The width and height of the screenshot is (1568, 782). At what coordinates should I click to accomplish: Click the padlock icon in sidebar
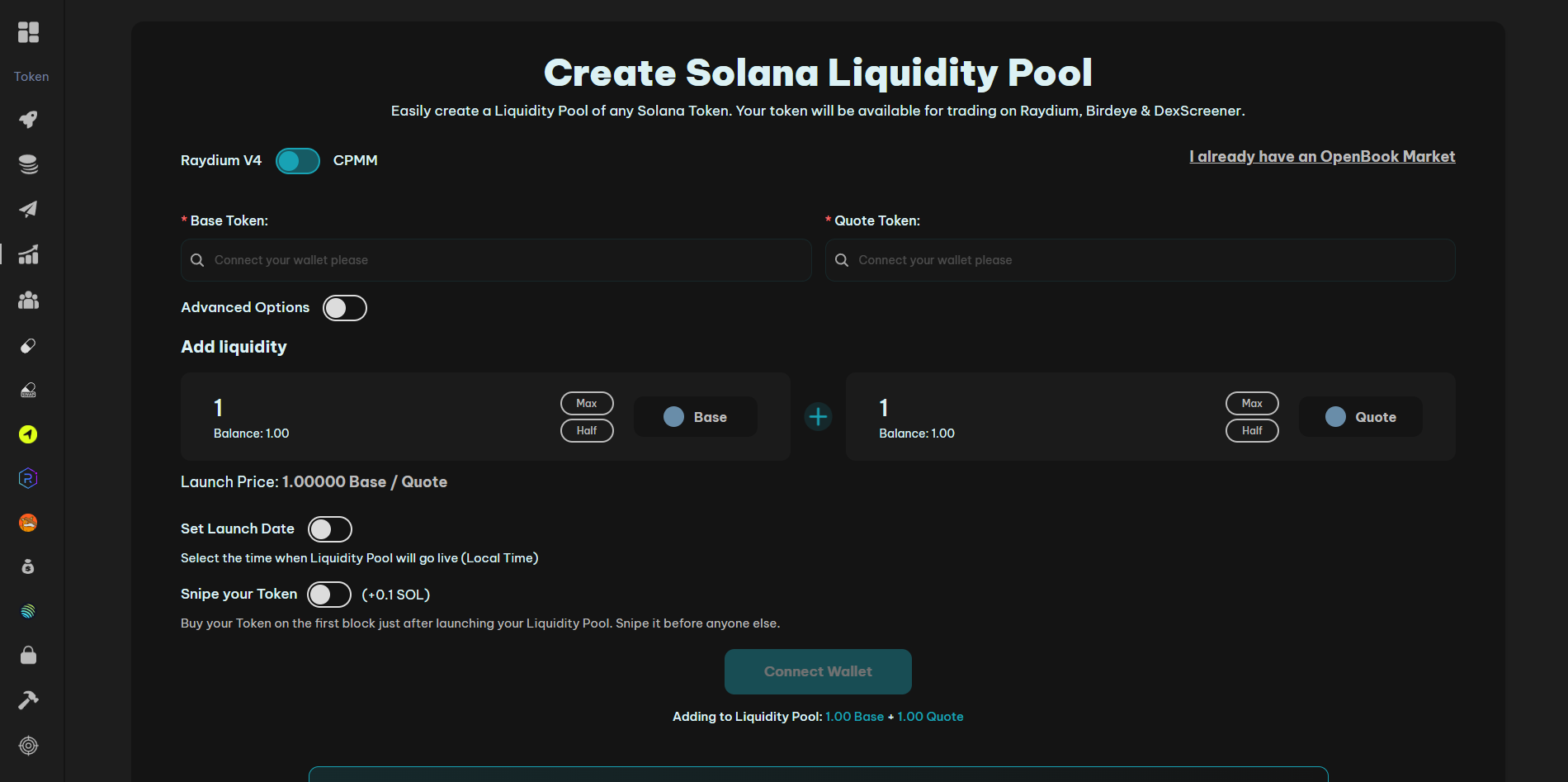[28, 656]
